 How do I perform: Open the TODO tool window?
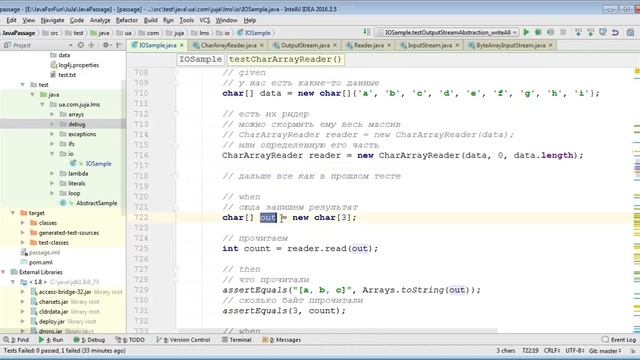pyautogui.click(x=130, y=340)
